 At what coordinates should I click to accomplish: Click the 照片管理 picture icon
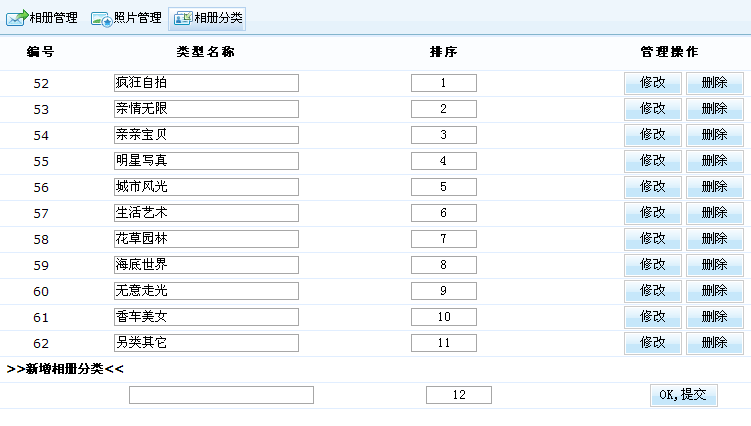[x=102, y=19]
